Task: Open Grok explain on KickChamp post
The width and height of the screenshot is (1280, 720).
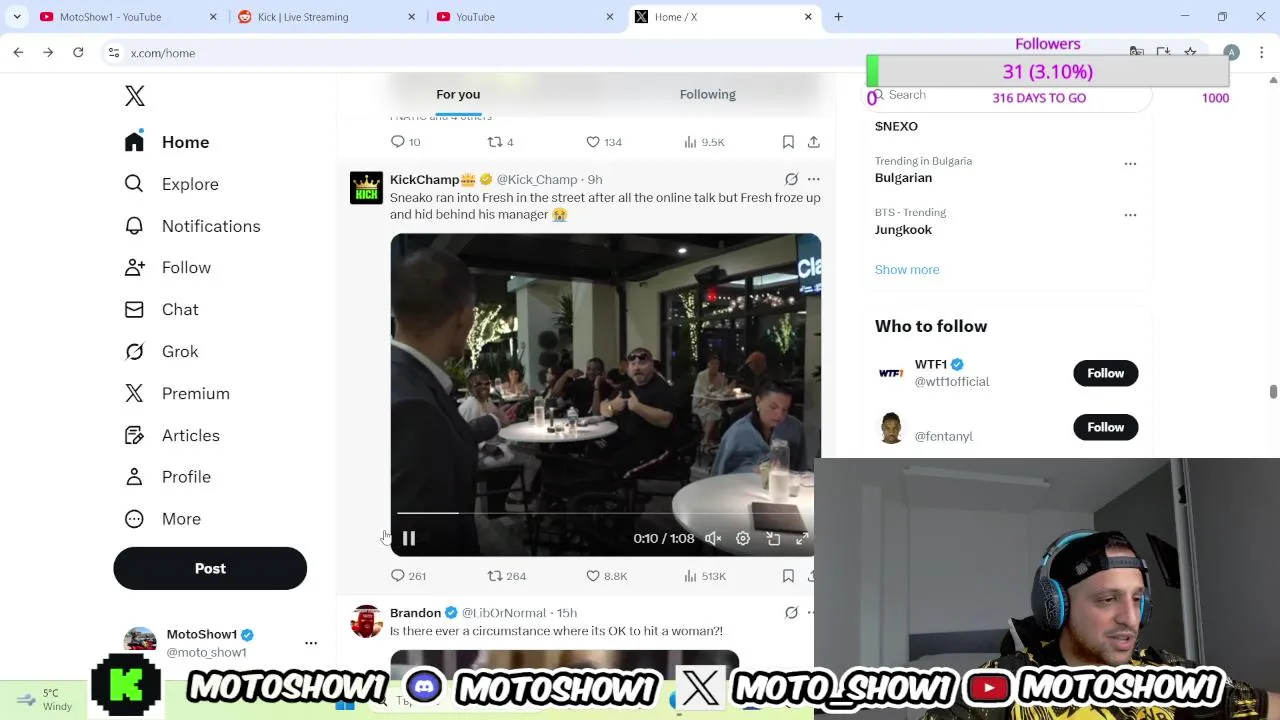Action: pos(791,180)
